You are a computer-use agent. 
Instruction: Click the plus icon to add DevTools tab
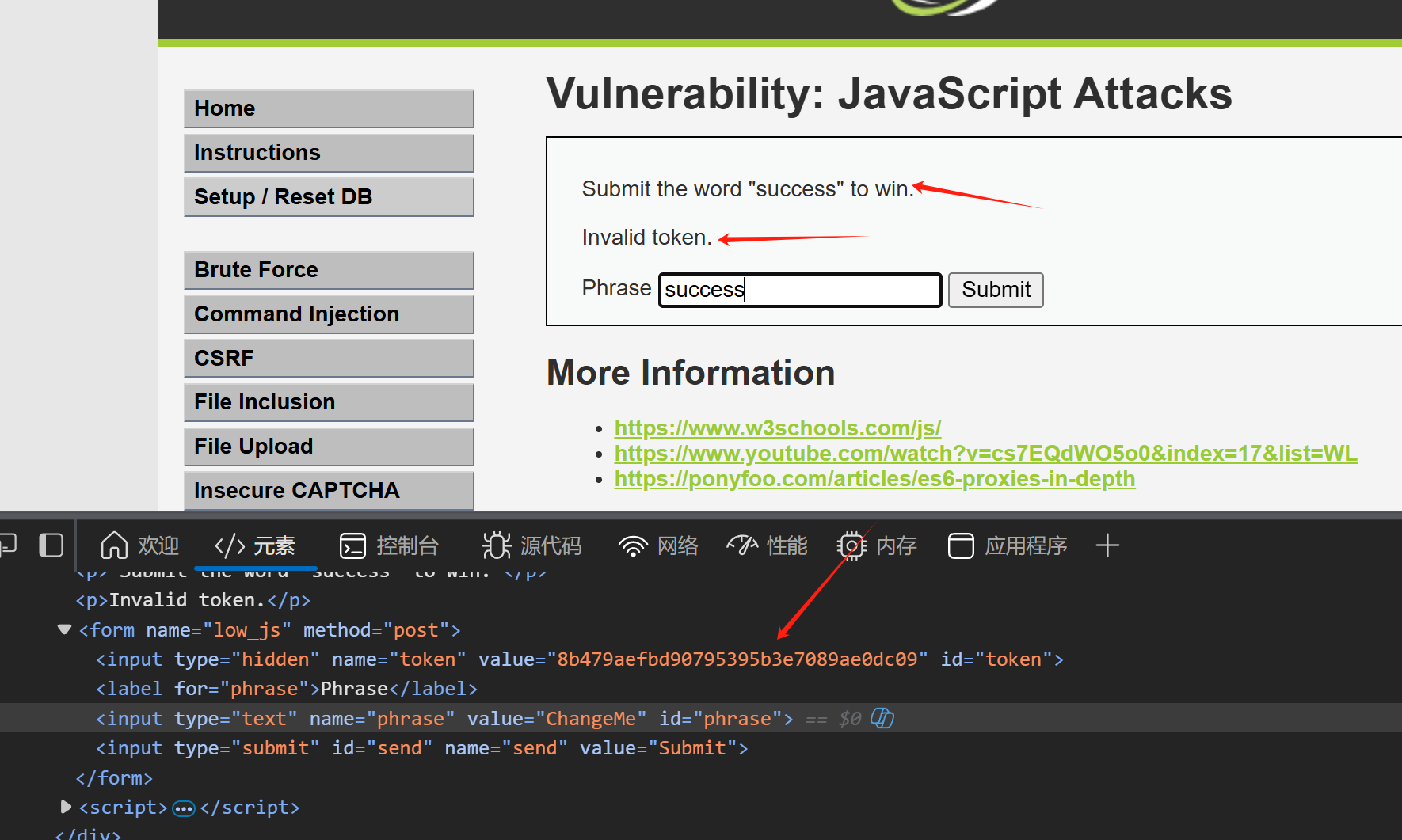[1107, 545]
